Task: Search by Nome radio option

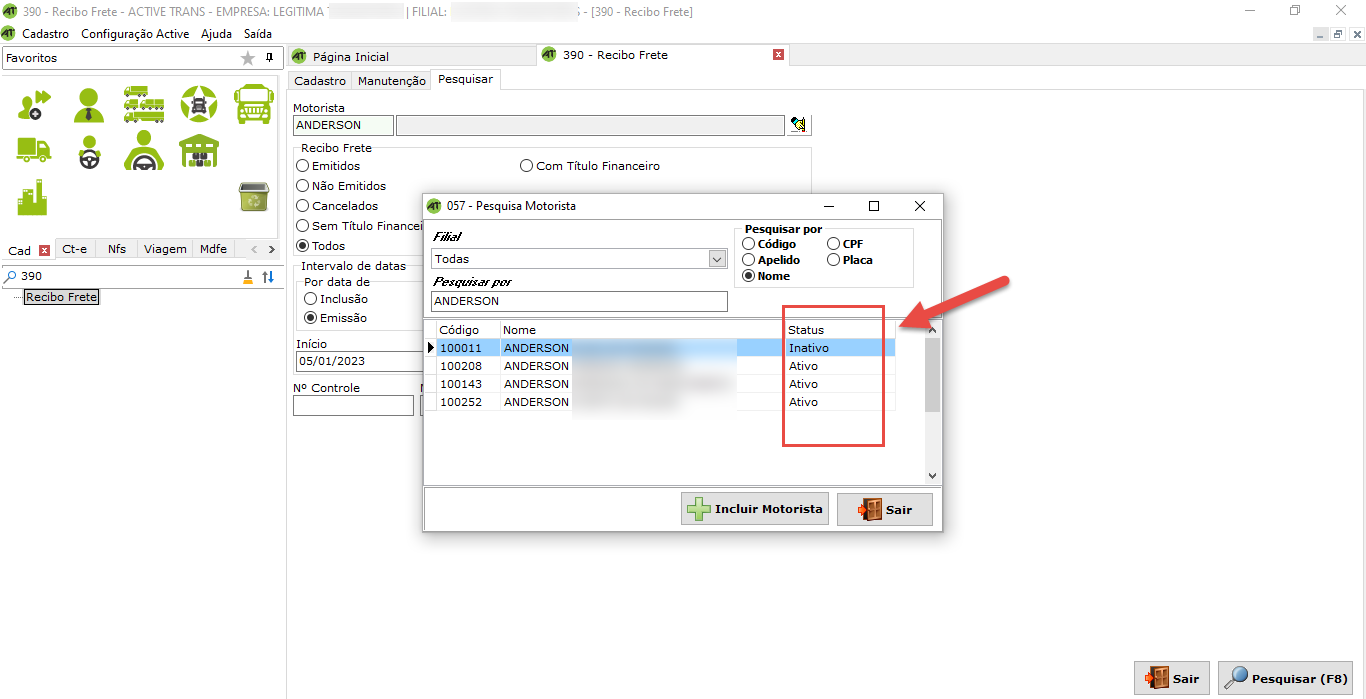Action: point(749,276)
